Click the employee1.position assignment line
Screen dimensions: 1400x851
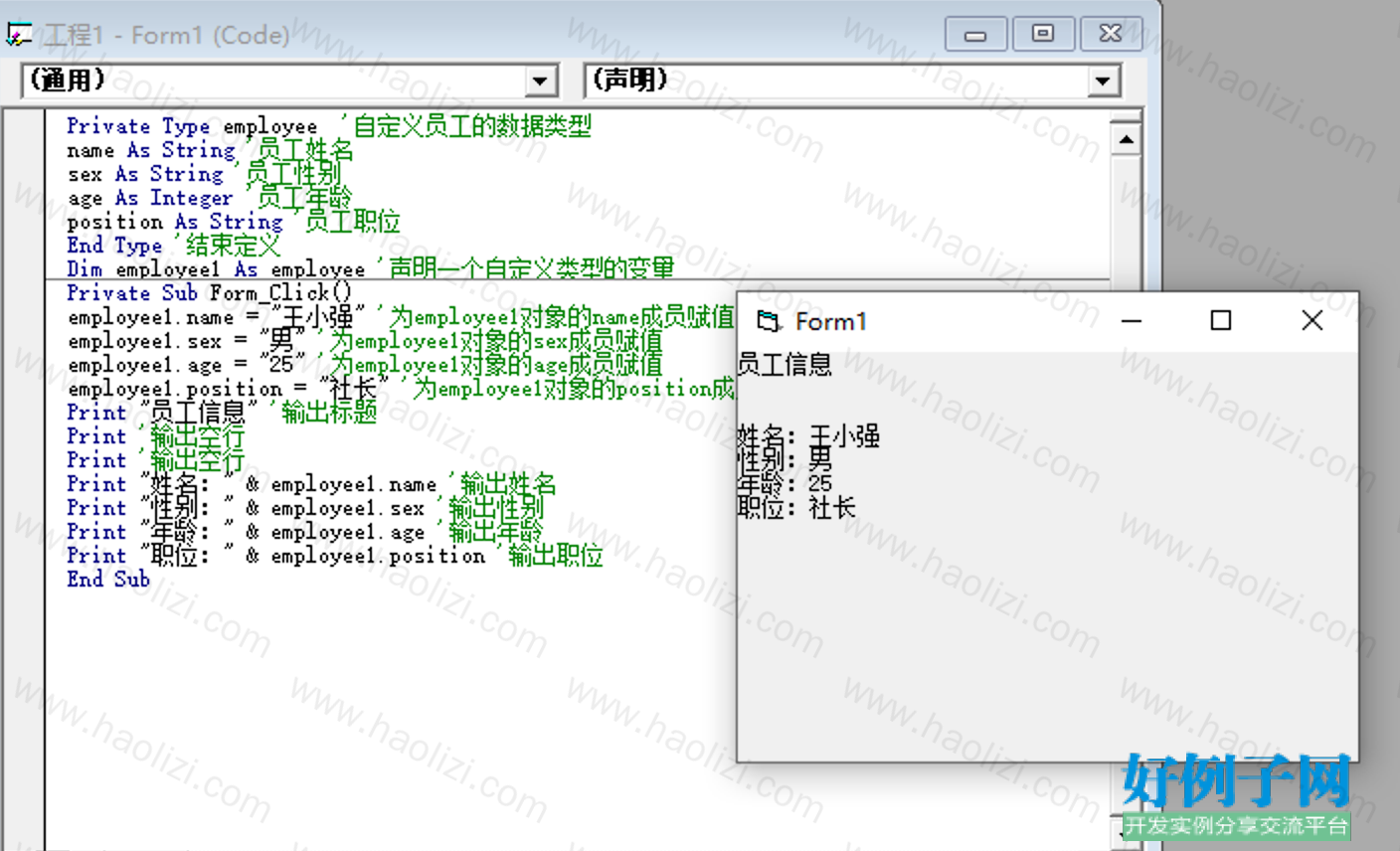[x=401, y=389]
